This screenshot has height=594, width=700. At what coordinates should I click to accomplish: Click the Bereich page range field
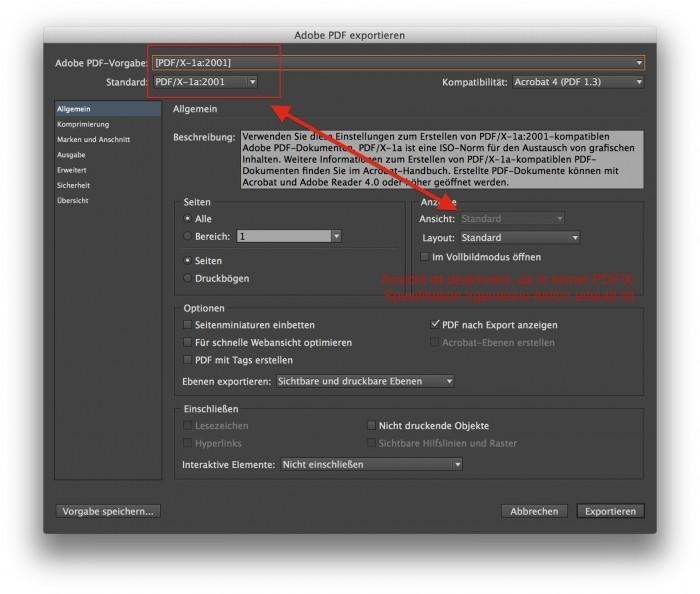point(284,236)
